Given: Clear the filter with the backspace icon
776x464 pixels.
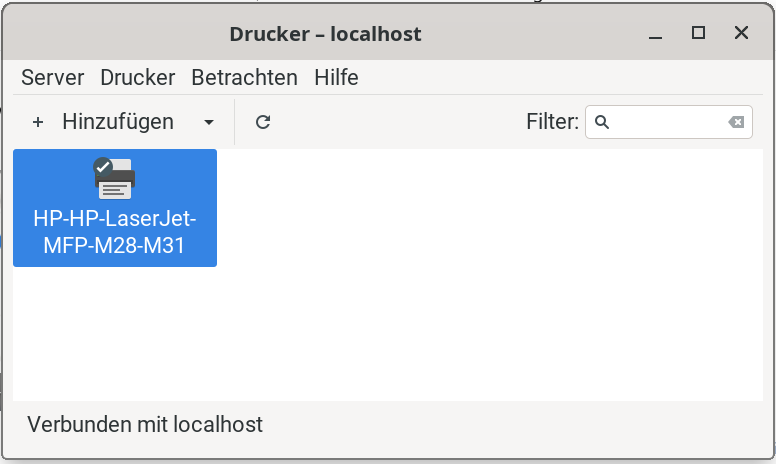Looking at the screenshot, I should pyautogui.click(x=736, y=122).
